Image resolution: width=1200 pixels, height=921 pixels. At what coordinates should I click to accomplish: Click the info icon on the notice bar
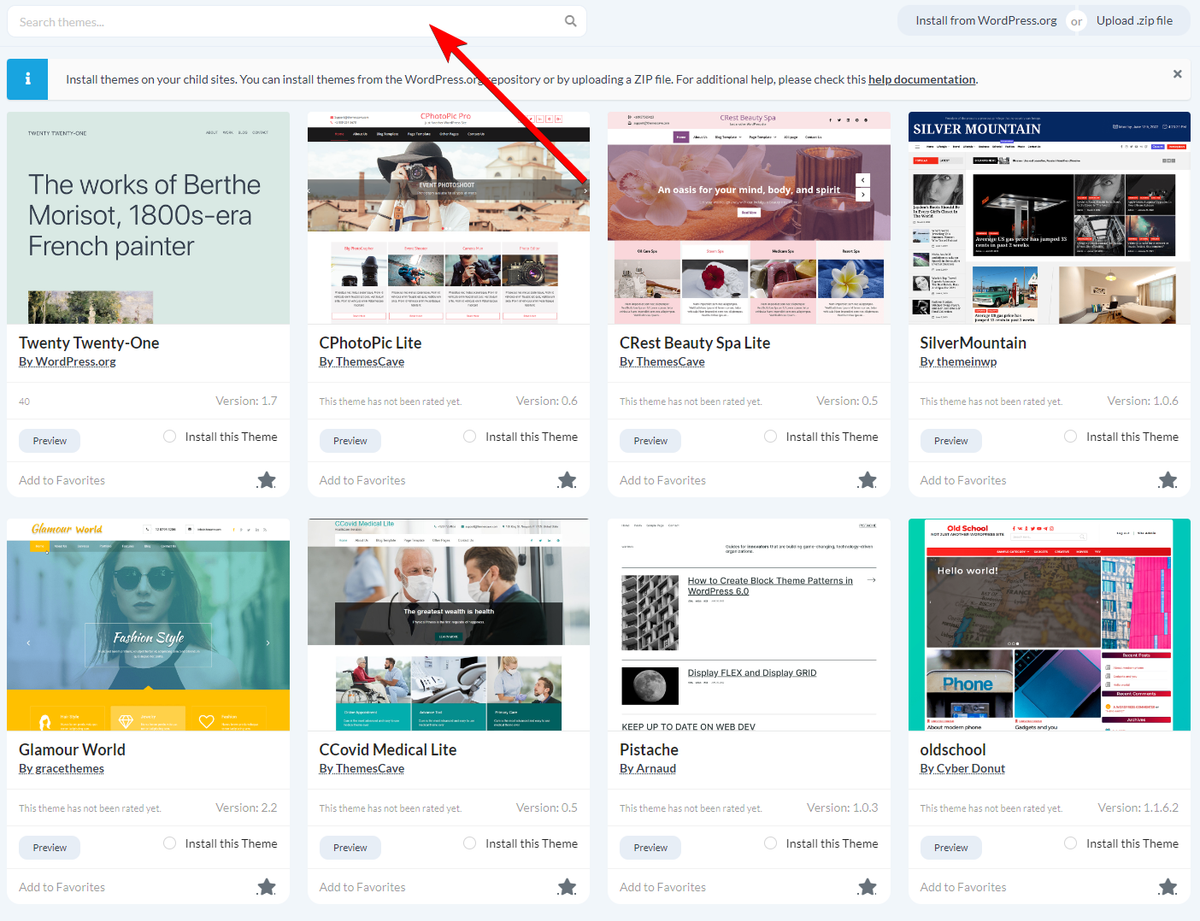(x=26, y=78)
